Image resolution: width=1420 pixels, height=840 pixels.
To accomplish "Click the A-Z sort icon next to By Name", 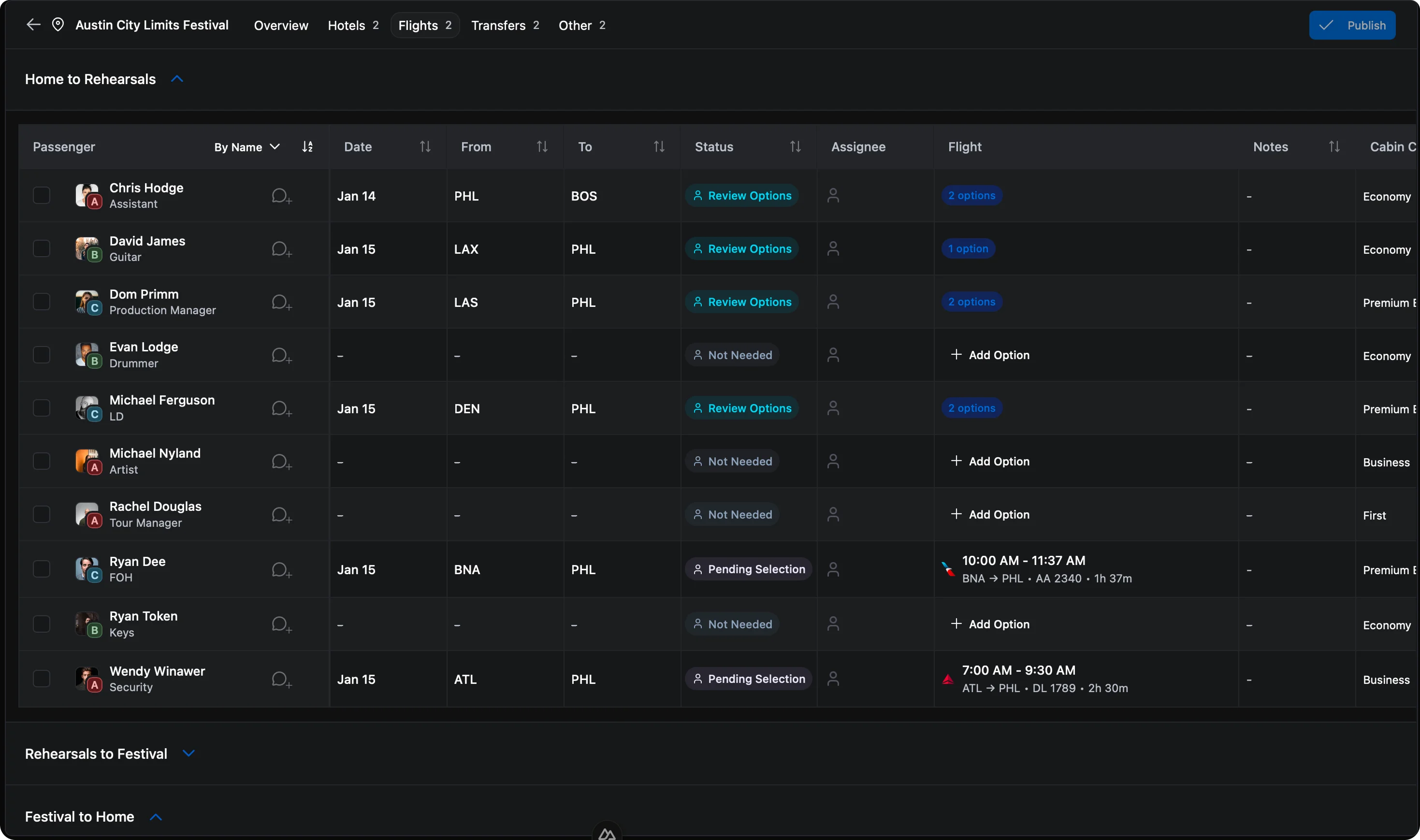I will [307, 146].
